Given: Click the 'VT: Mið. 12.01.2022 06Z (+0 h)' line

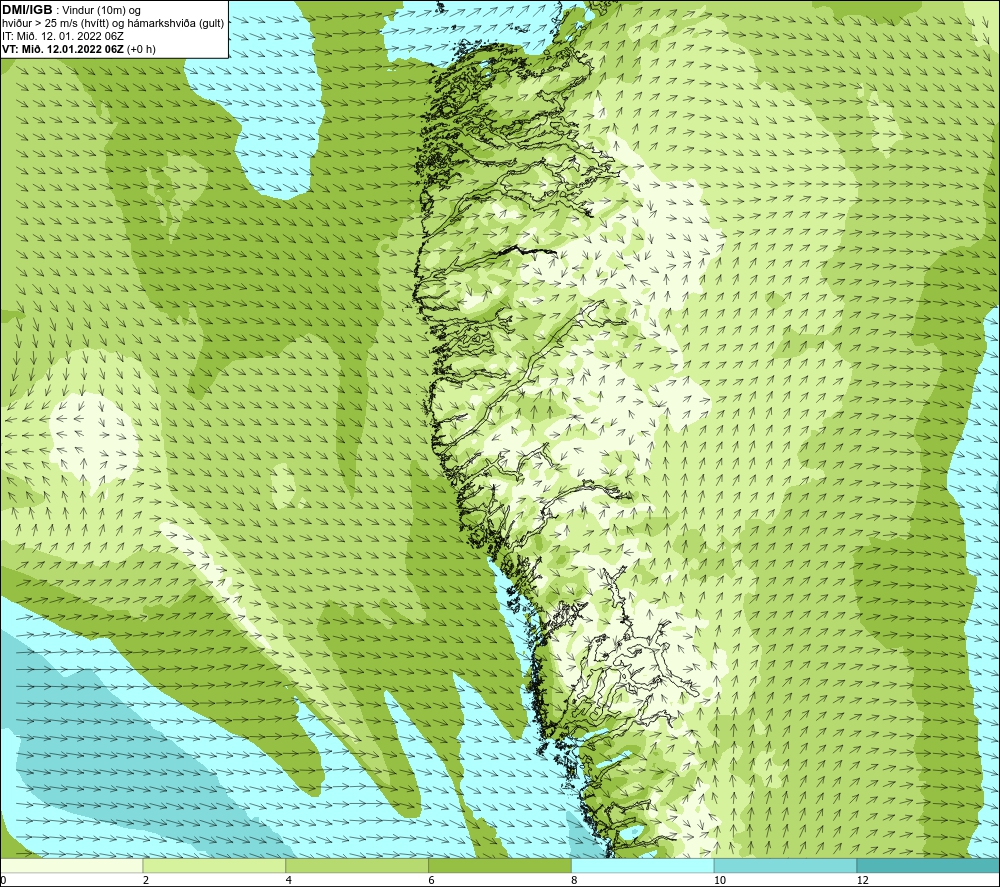Looking at the screenshot, I should pyautogui.click(x=78, y=49).
